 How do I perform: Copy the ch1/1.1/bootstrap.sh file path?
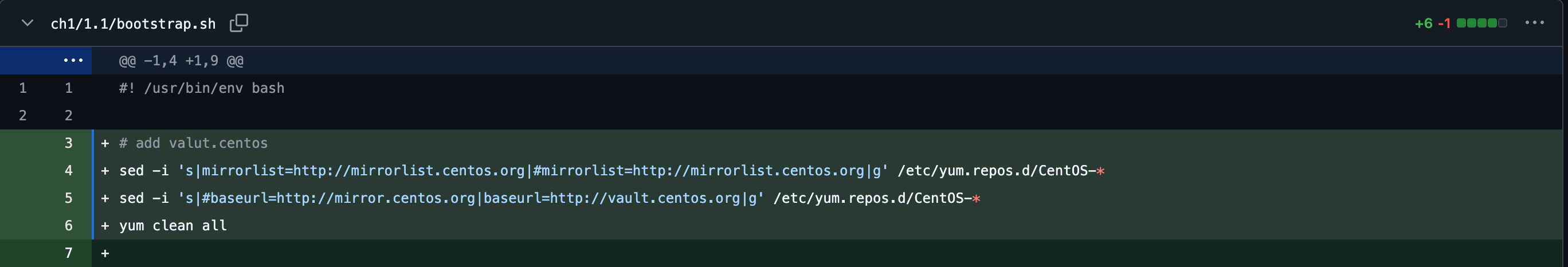click(x=238, y=23)
